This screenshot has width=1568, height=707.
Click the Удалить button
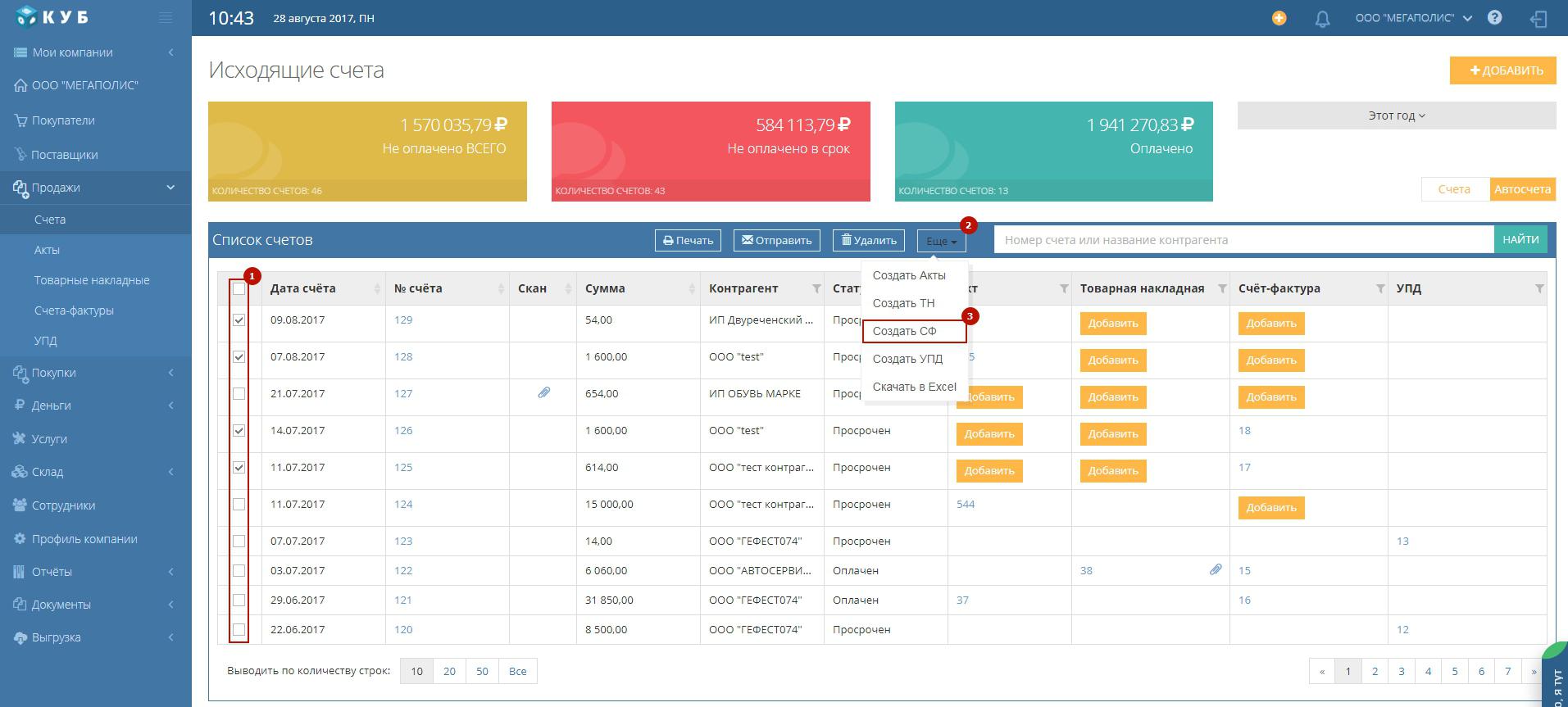click(x=869, y=240)
